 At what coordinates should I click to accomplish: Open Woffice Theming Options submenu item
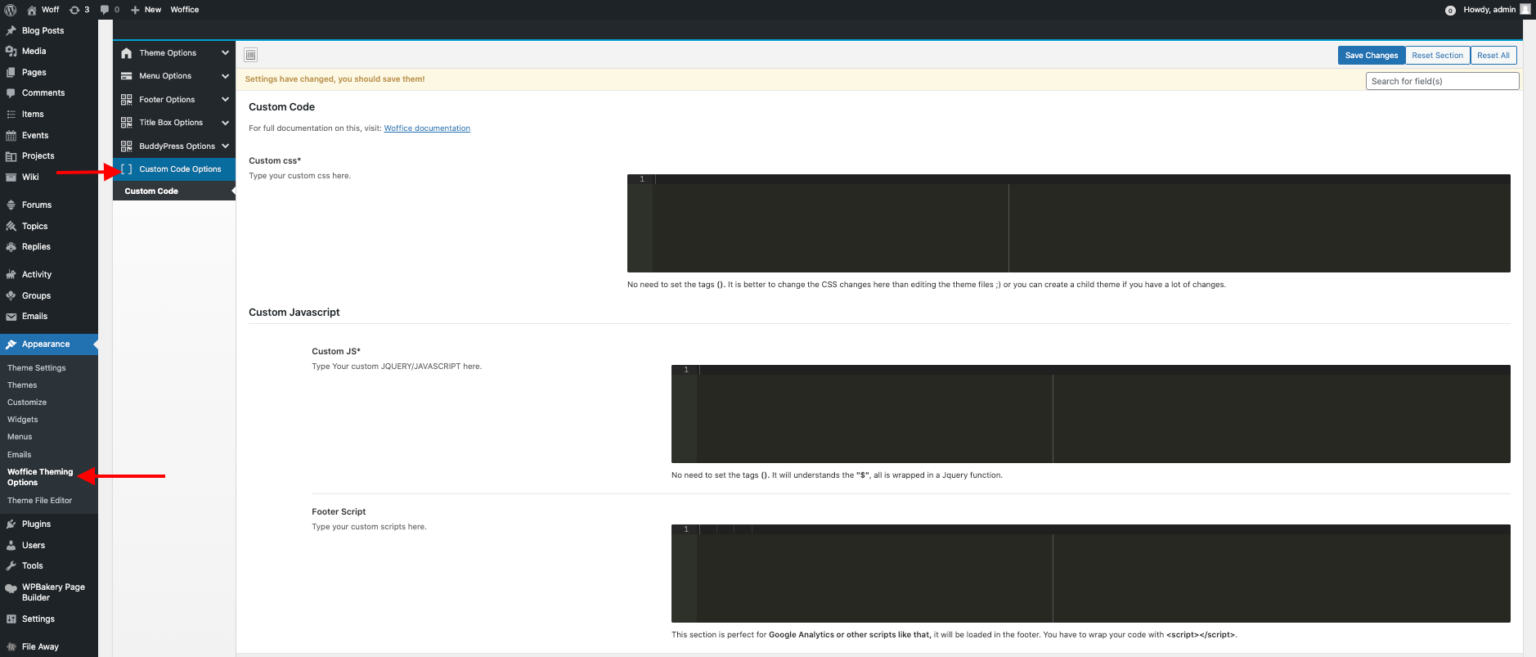(40, 477)
